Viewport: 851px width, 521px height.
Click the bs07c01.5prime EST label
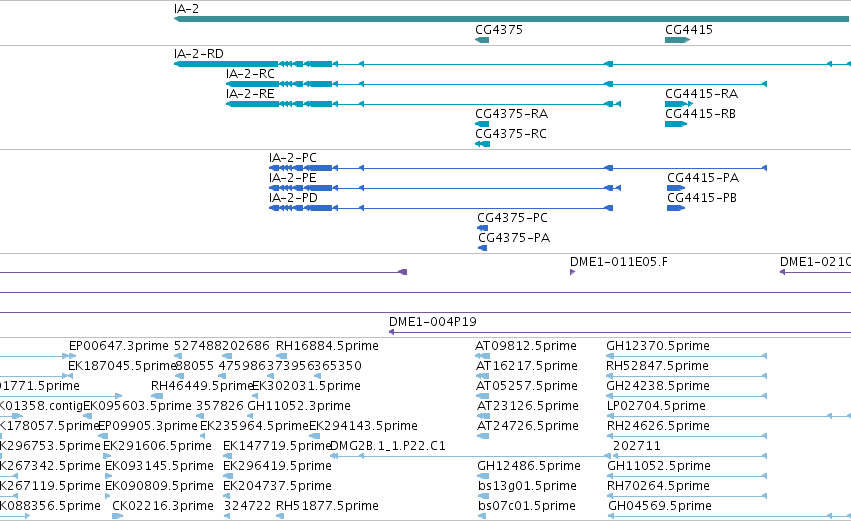(526, 506)
